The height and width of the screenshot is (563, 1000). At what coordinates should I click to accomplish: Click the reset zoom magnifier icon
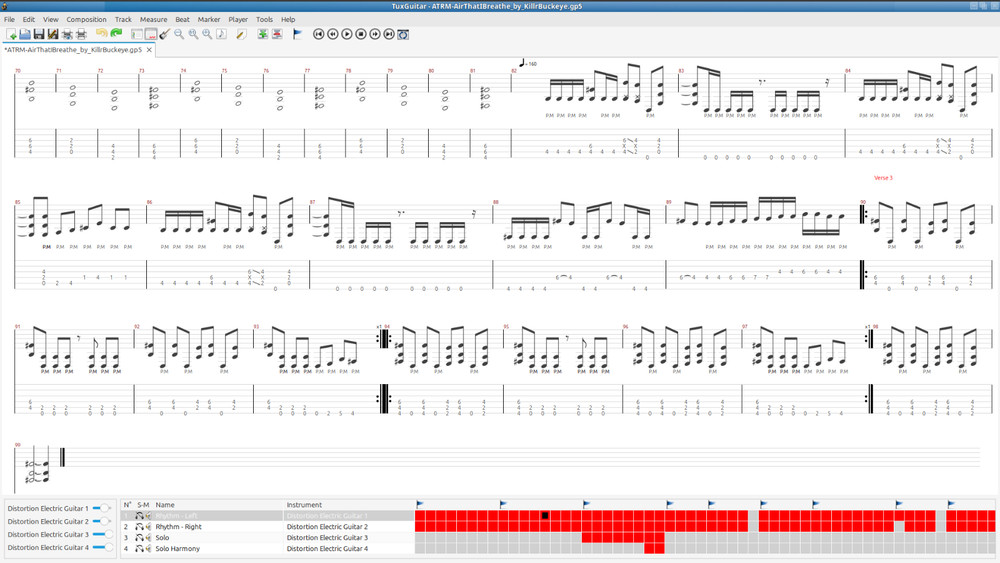(x=193, y=34)
